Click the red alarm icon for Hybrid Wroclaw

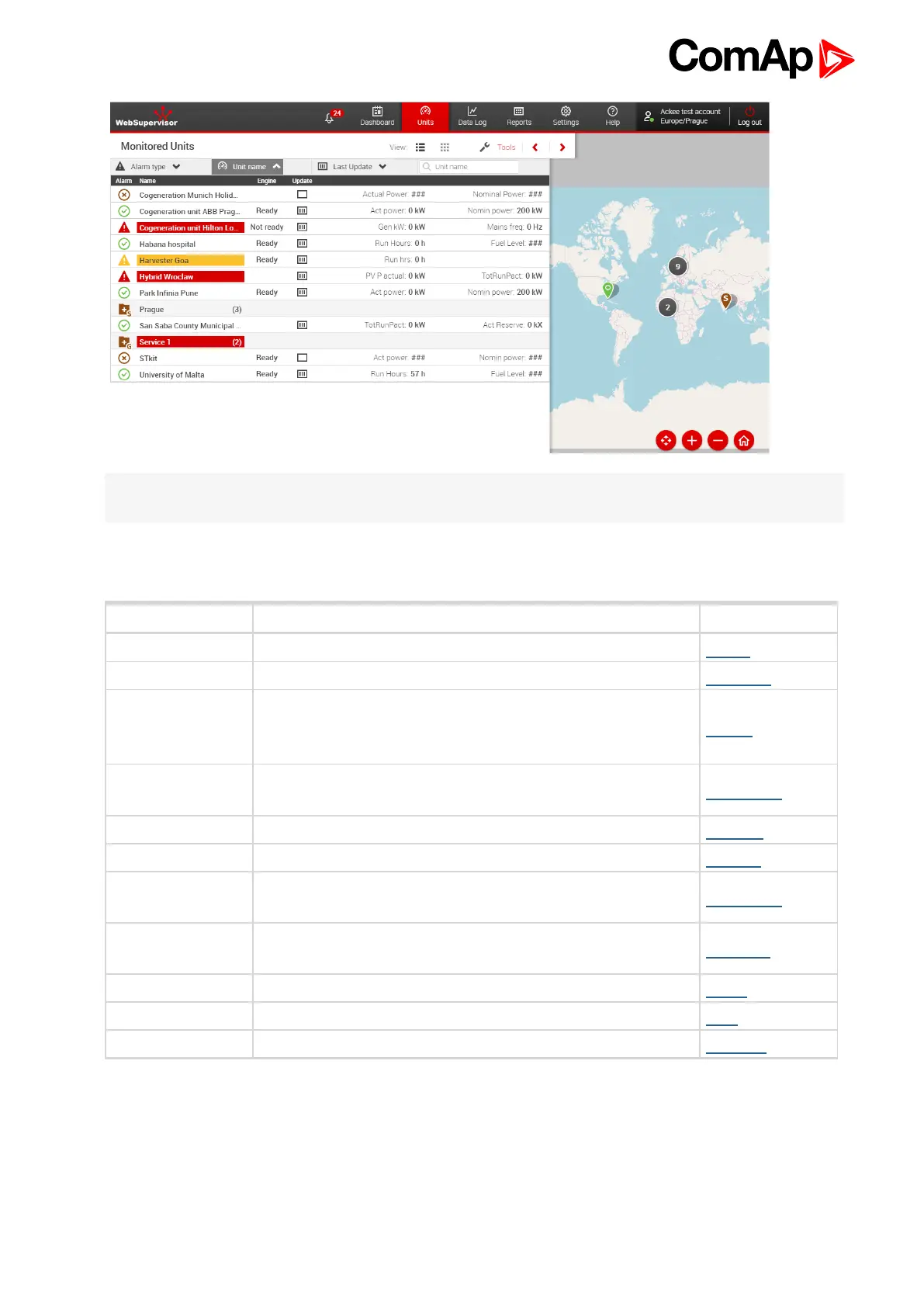tap(124, 276)
